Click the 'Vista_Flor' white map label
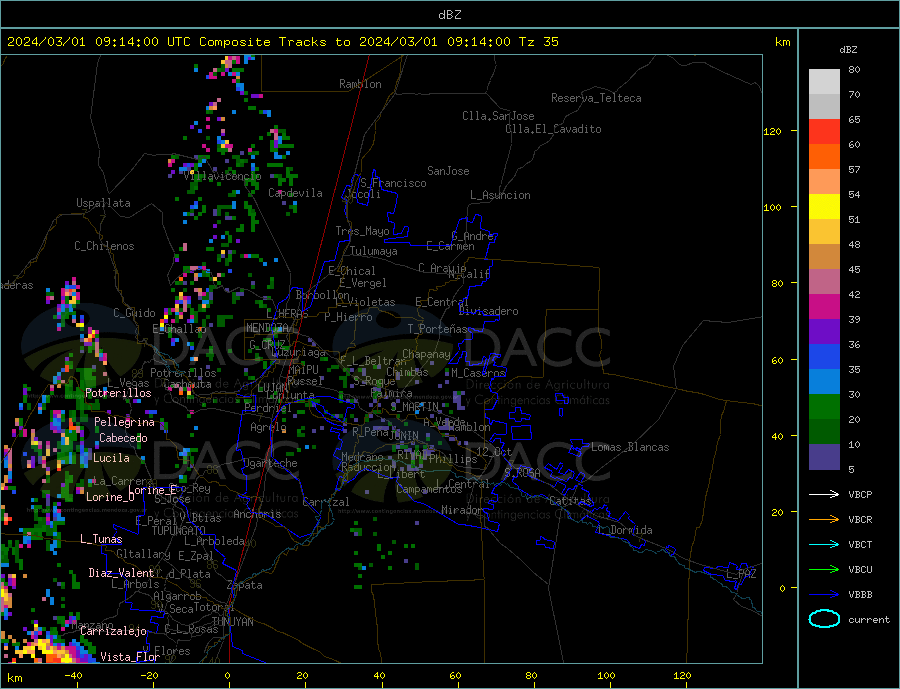The width and height of the screenshot is (900, 689). click(x=130, y=657)
